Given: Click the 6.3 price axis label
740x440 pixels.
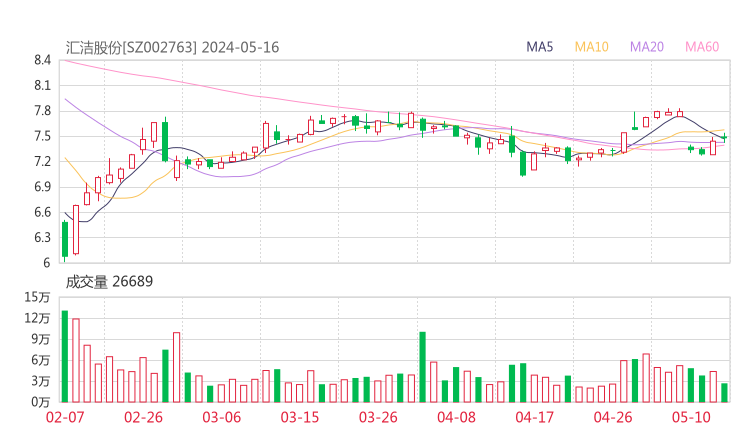Looking at the screenshot, I should 42,237.
